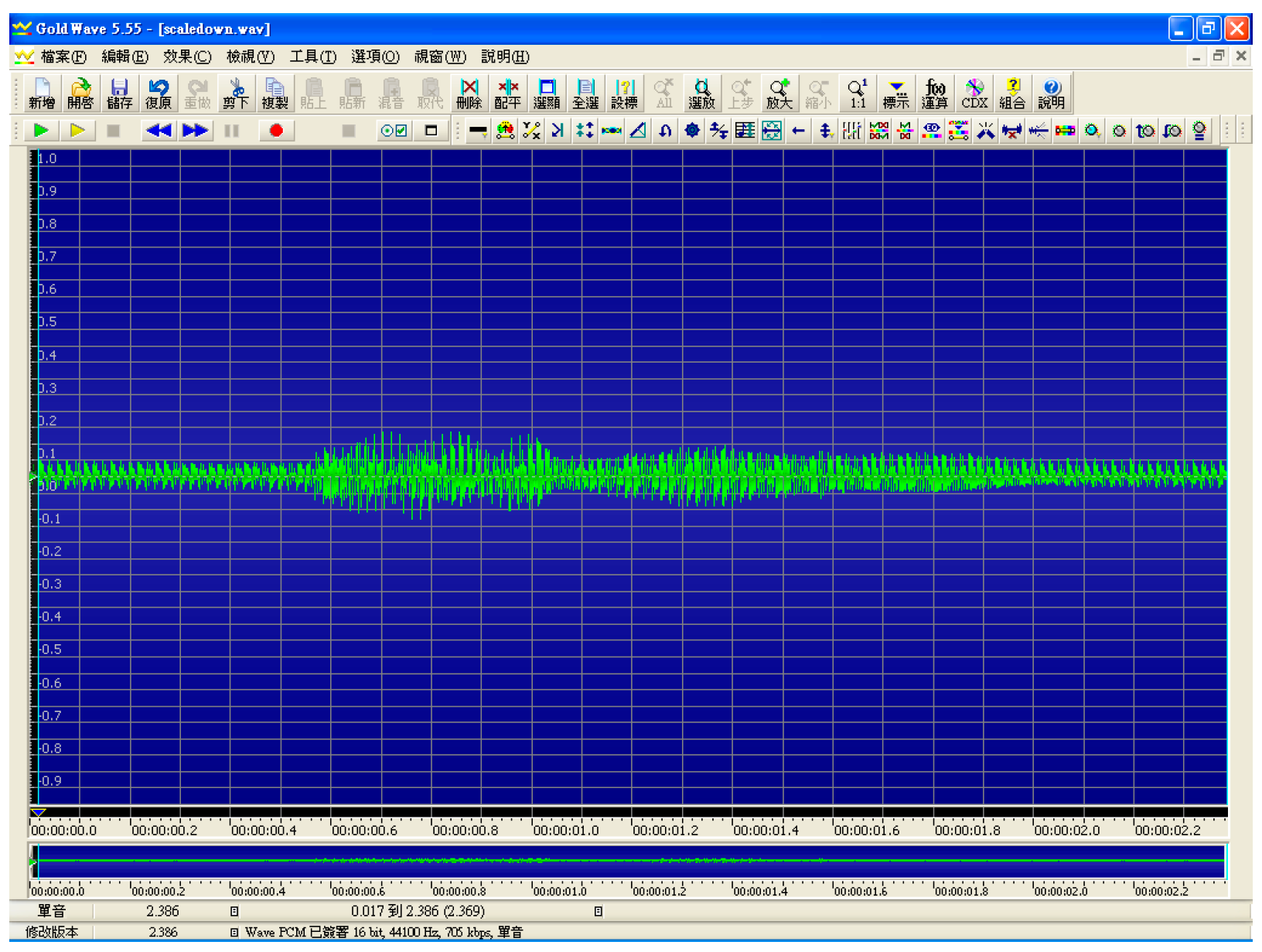The width and height of the screenshot is (1262, 952).
Task: Click the 全選 (Select All) button
Action: [585, 94]
